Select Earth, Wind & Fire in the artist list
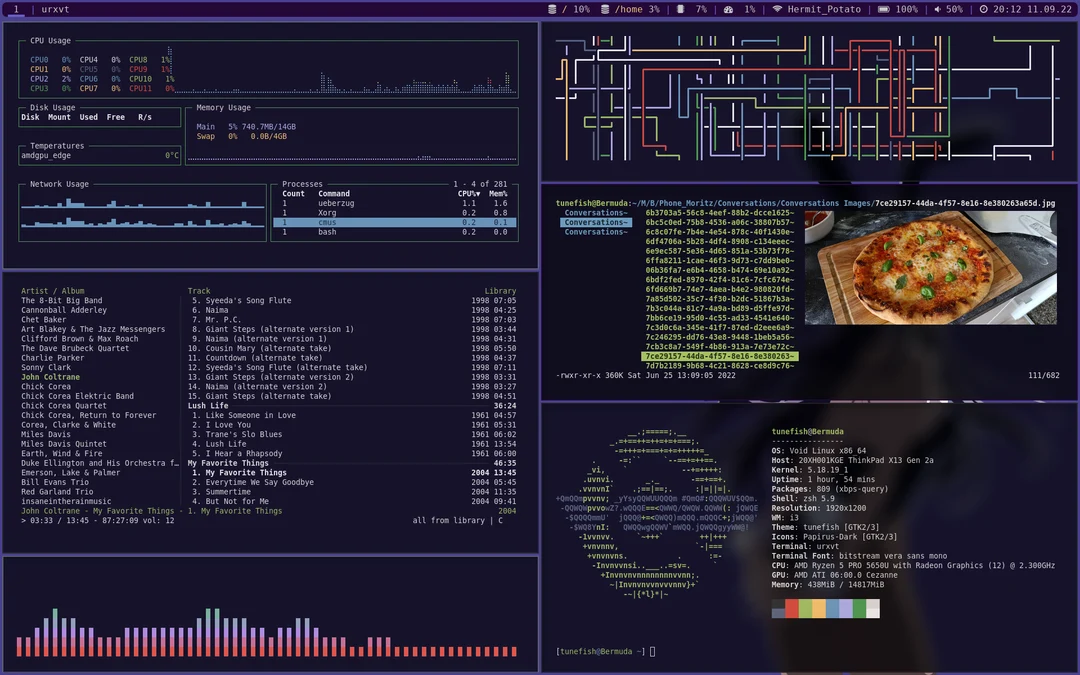The height and width of the screenshot is (675, 1080). (60, 453)
